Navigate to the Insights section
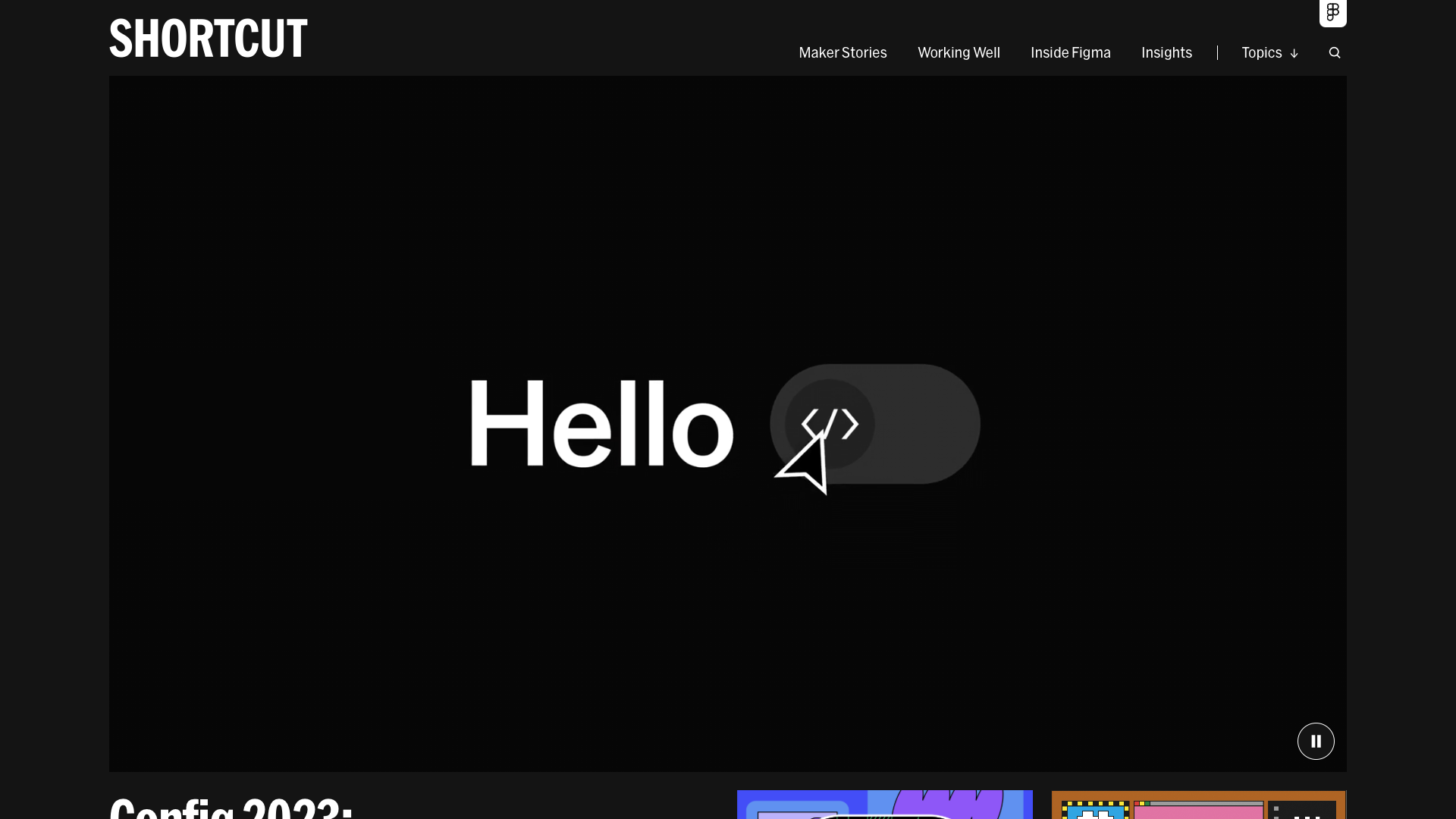The width and height of the screenshot is (1456, 819). point(1166,52)
